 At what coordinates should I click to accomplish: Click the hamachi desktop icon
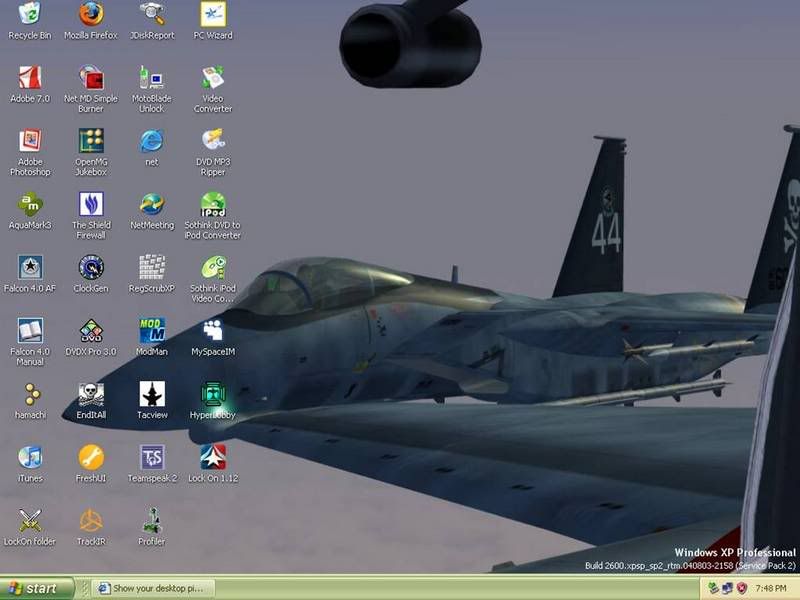coord(30,394)
